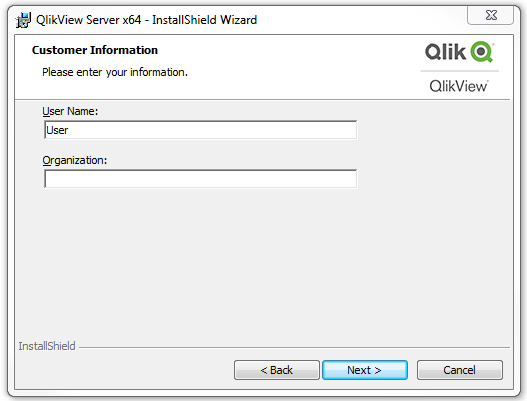Click the "Customer Information" heading
This screenshot has height=401, width=527.
point(95,50)
